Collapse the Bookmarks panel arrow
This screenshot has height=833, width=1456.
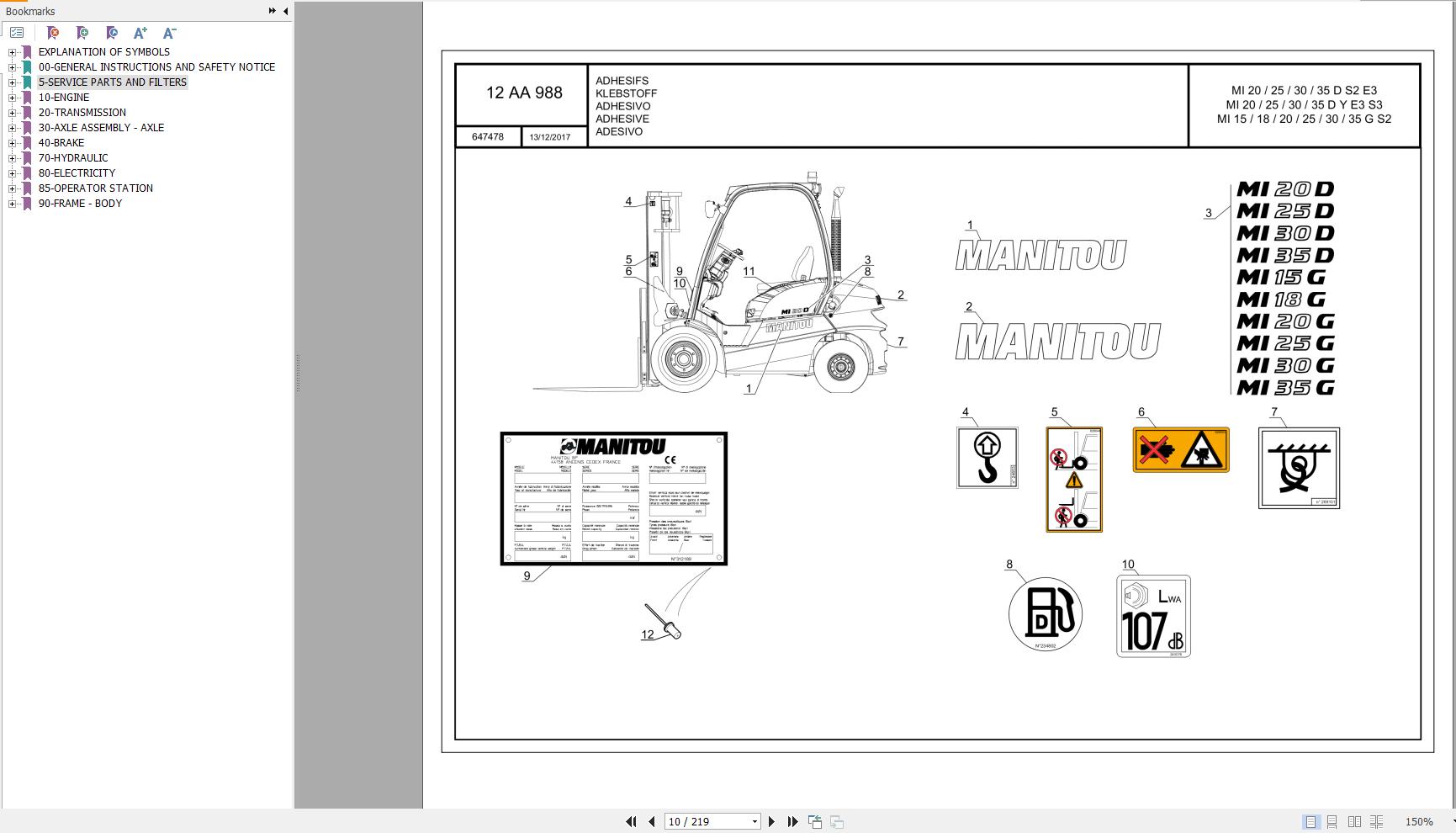(285, 11)
